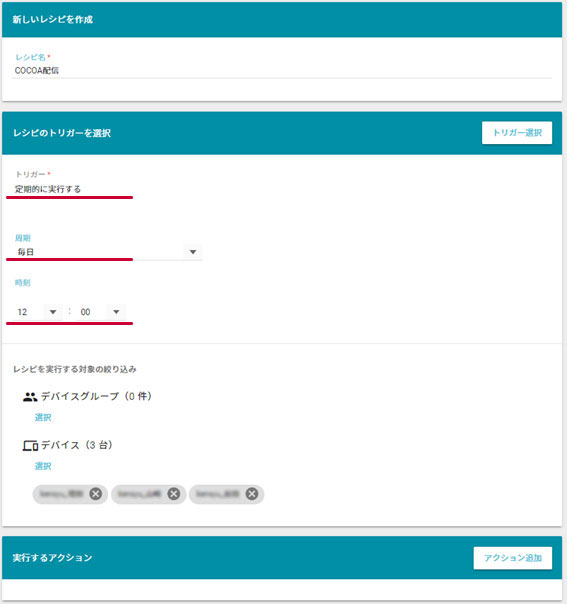This screenshot has height=604, width=567.
Task: Select the 毎日 period value
Action: click(25, 252)
